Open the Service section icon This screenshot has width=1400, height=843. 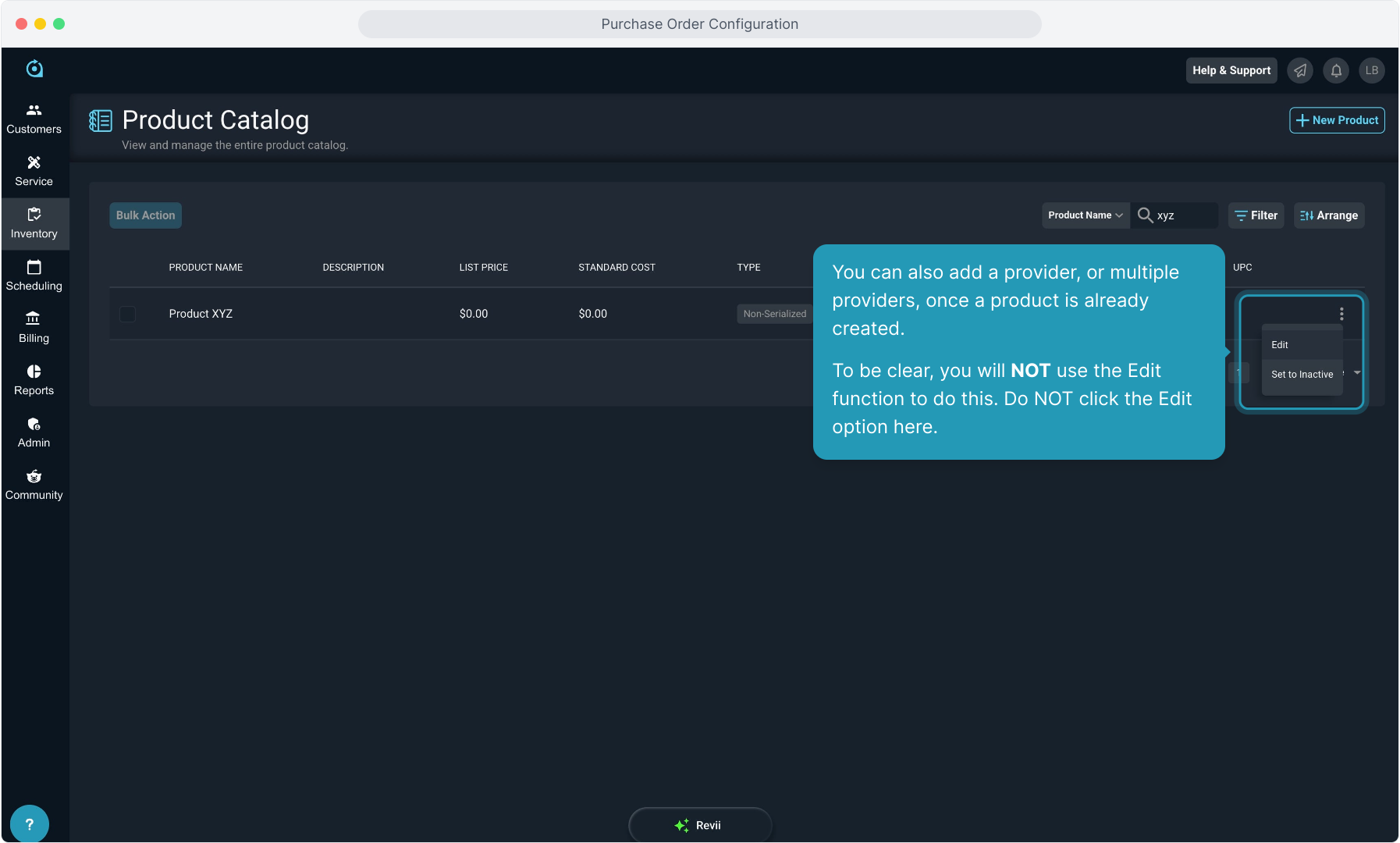tap(34, 163)
